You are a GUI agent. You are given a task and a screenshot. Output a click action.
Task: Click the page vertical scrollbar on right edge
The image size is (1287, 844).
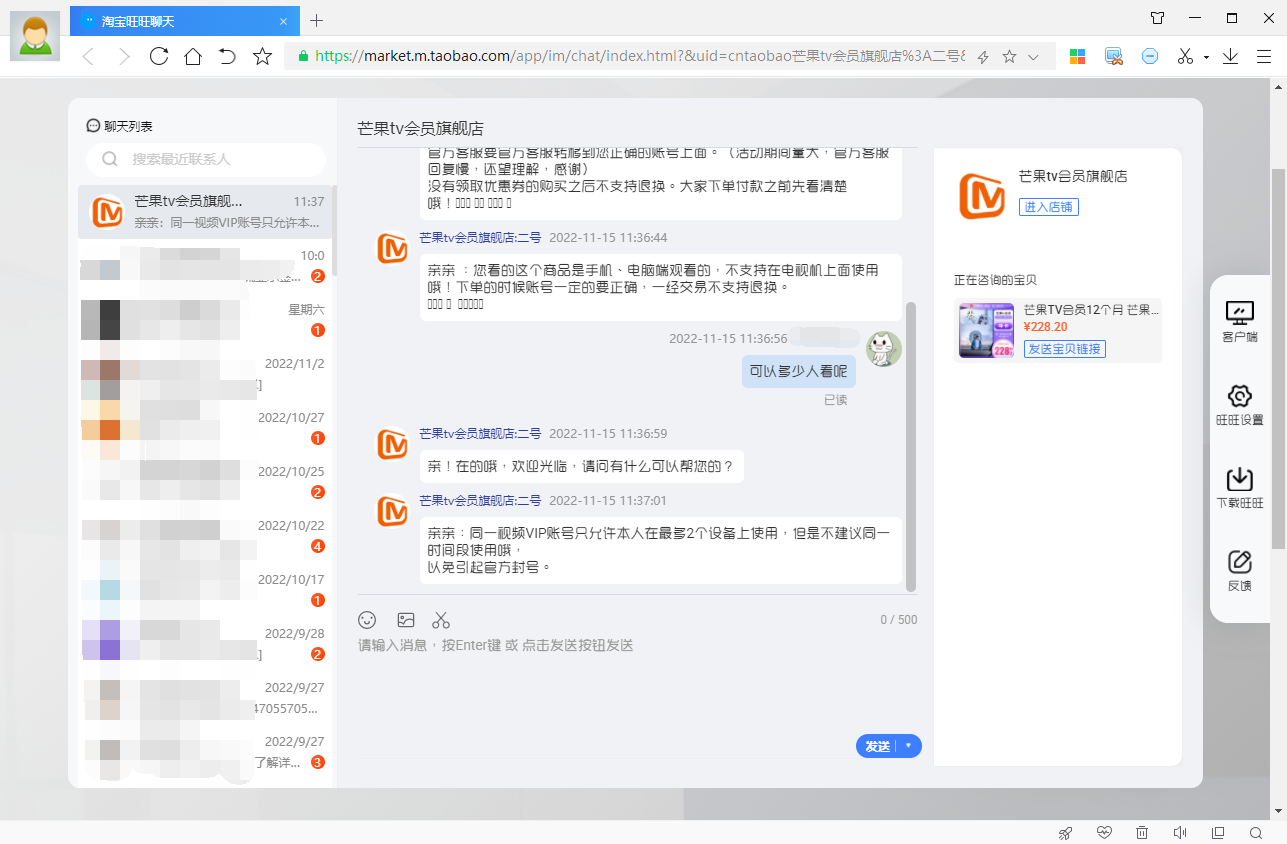click(1277, 358)
